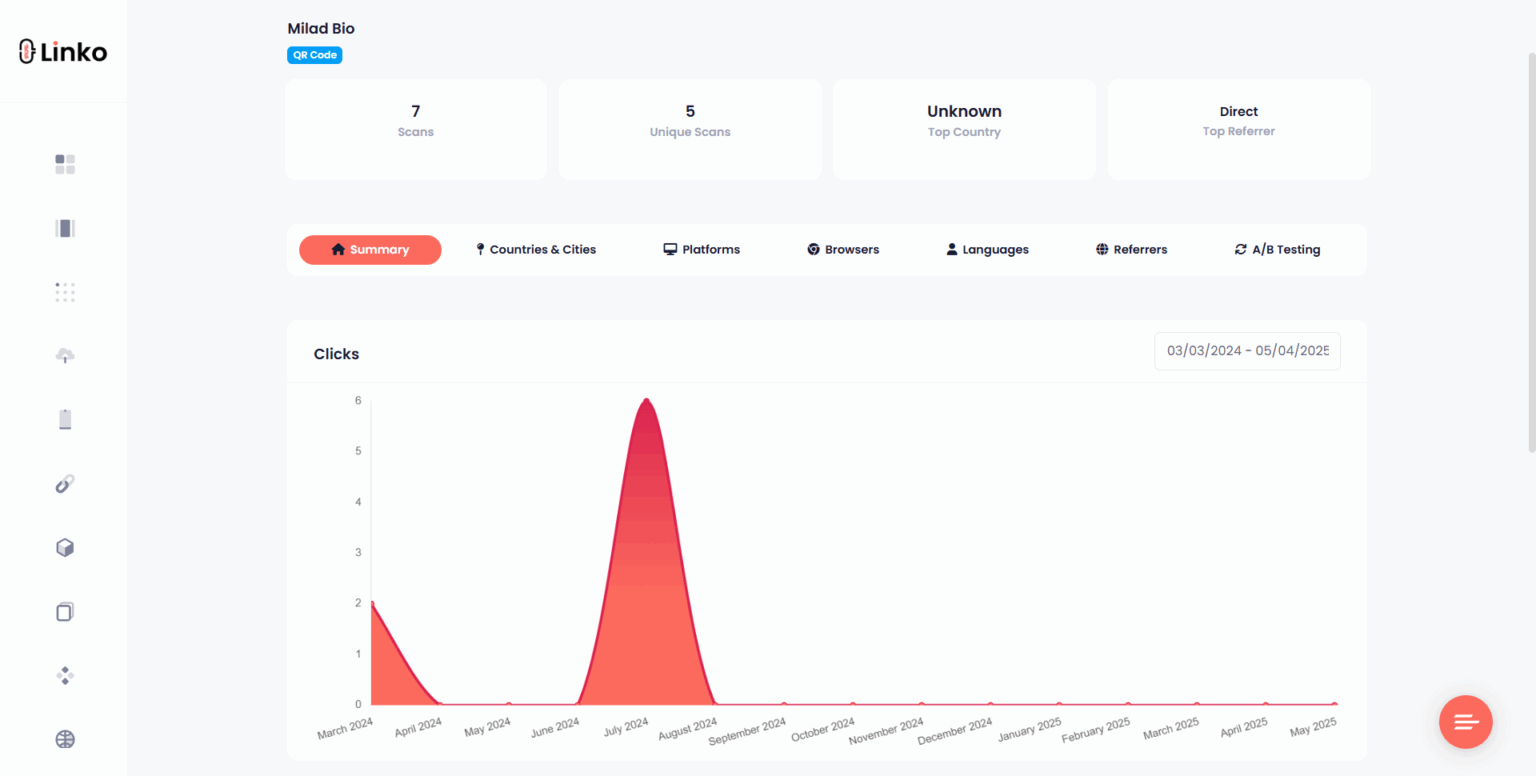
Task: Go to the Languages tab
Action: (987, 250)
